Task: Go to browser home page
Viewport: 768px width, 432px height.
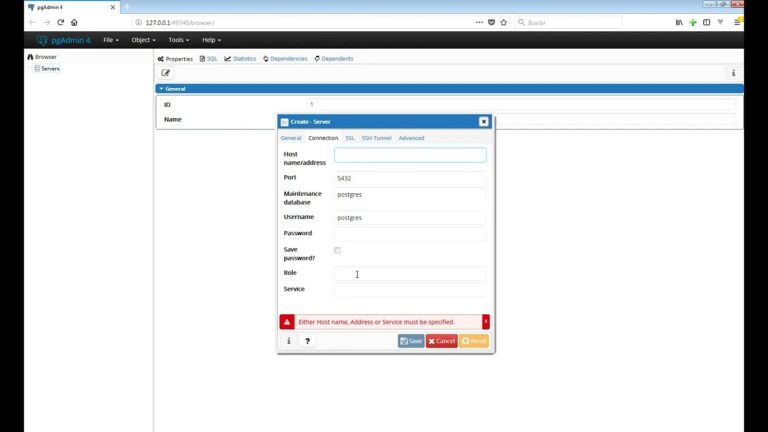Action: [74, 23]
